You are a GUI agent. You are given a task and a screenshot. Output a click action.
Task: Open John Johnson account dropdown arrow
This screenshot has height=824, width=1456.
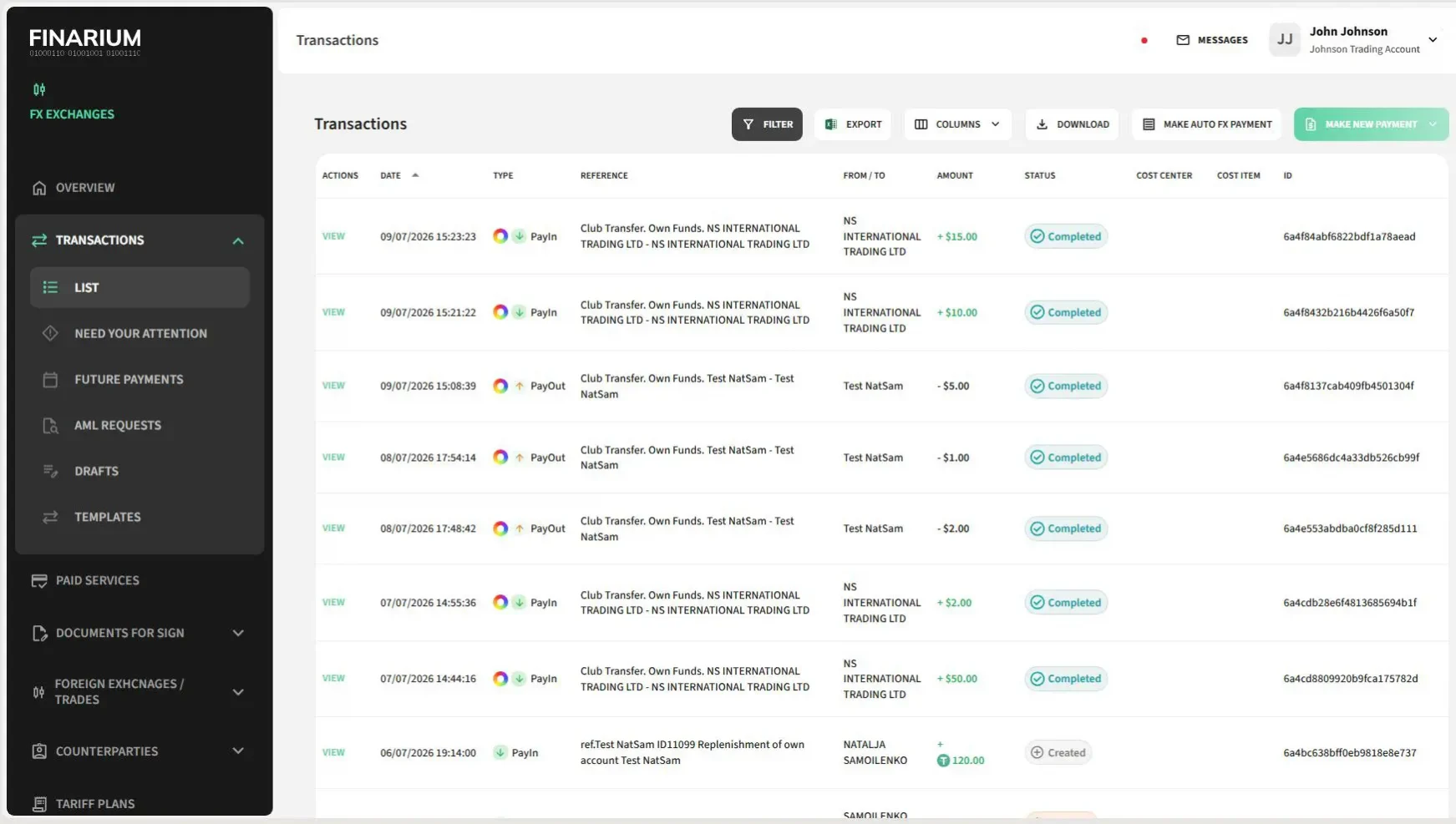pyautogui.click(x=1433, y=40)
